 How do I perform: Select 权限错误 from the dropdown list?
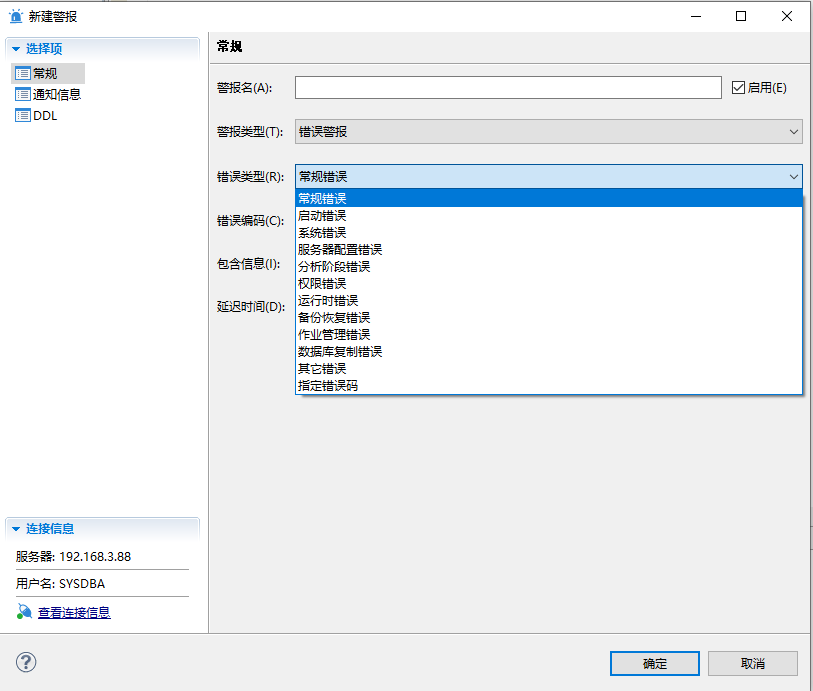click(x=549, y=284)
